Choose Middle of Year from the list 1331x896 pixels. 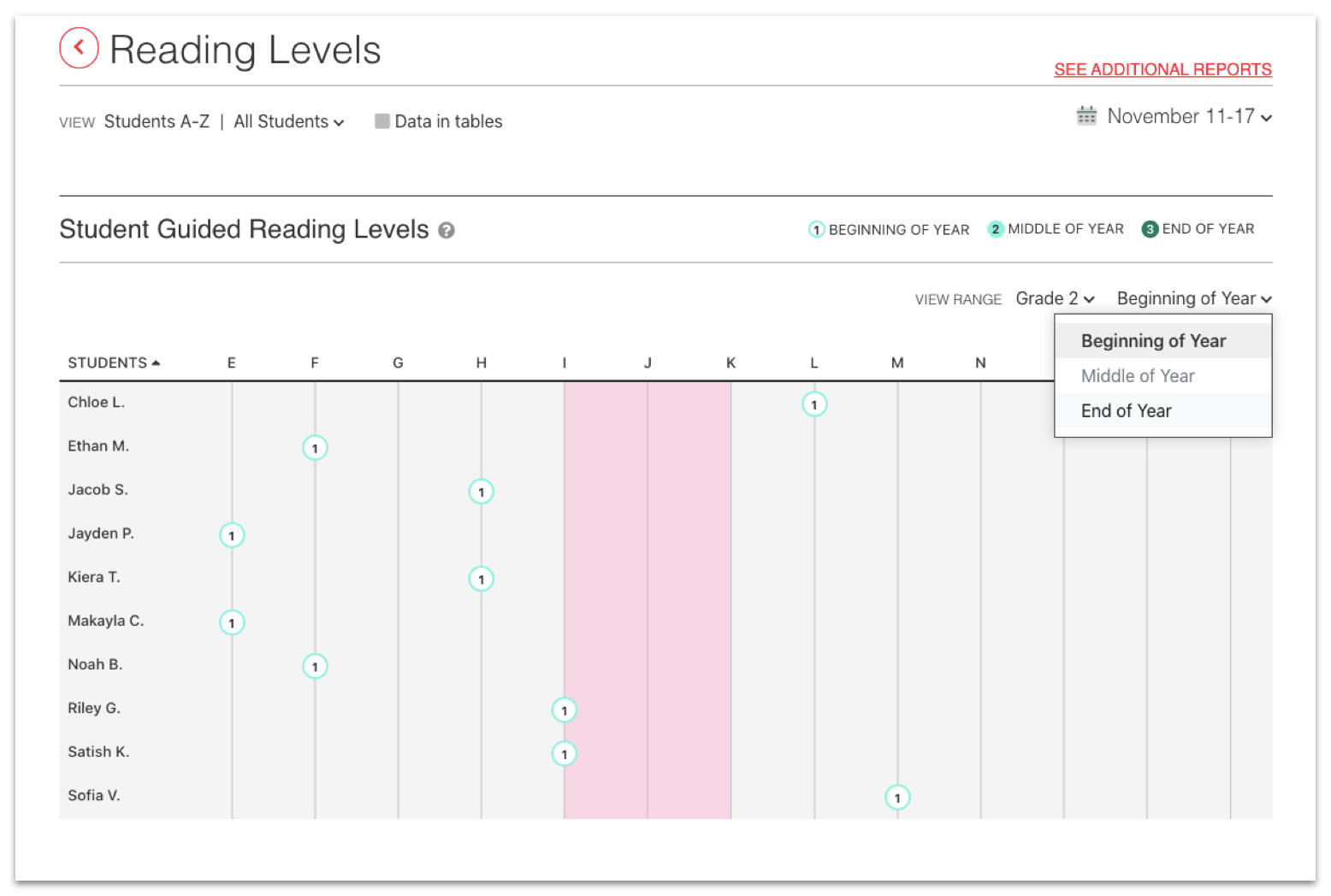(1138, 376)
